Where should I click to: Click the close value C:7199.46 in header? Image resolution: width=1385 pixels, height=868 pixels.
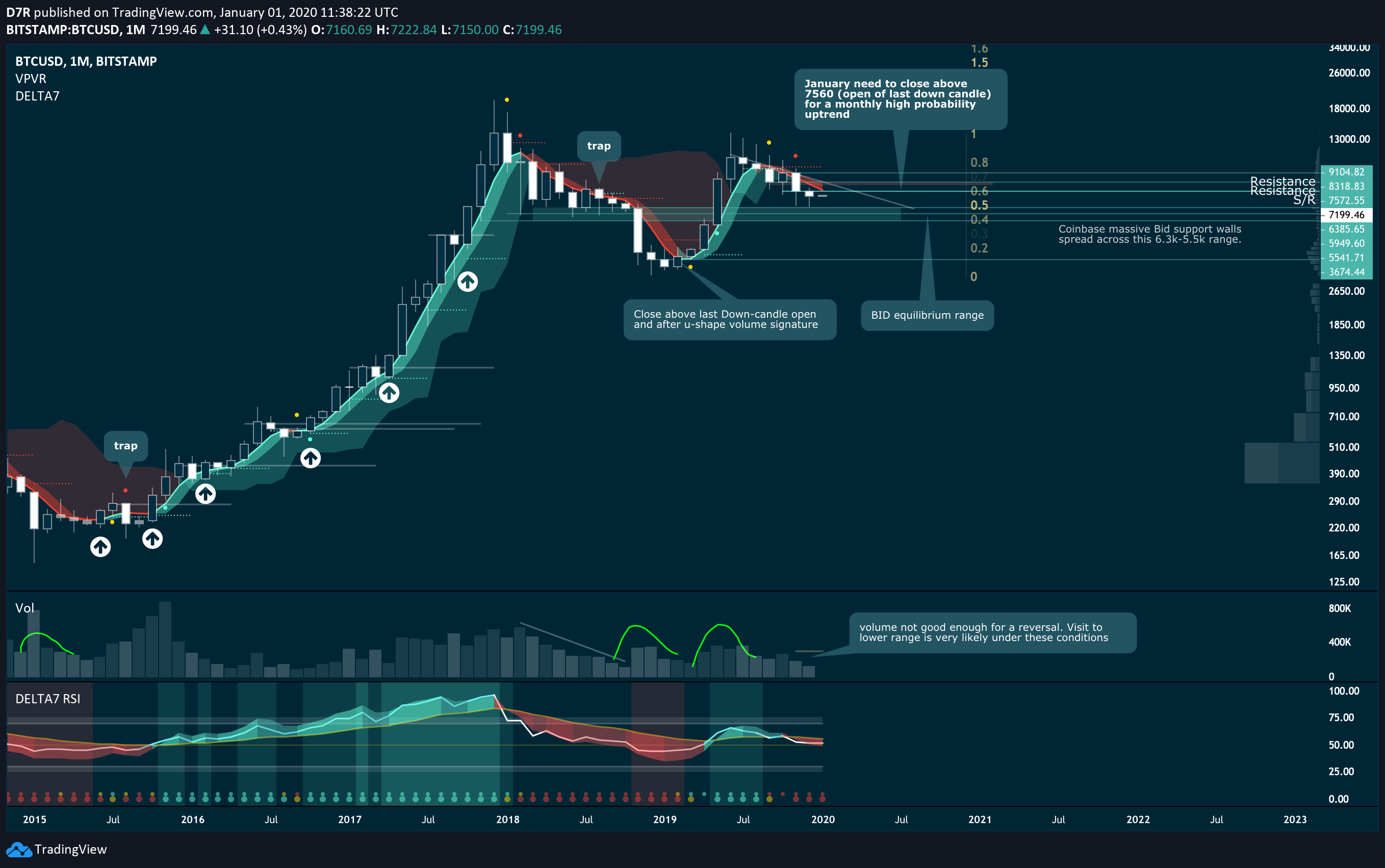pyautogui.click(x=532, y=30)
